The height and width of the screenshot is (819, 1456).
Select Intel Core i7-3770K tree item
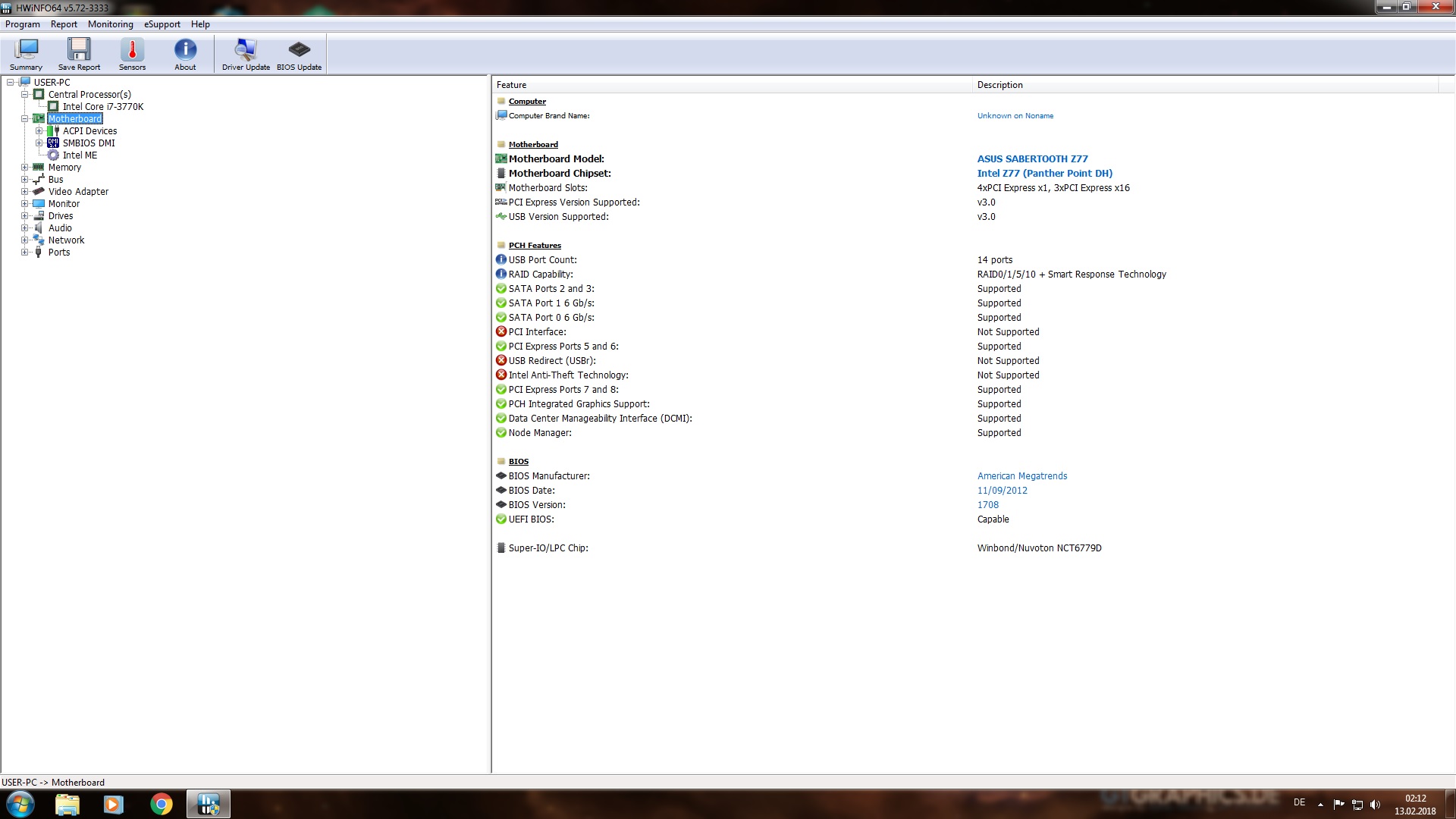point(102,107)
